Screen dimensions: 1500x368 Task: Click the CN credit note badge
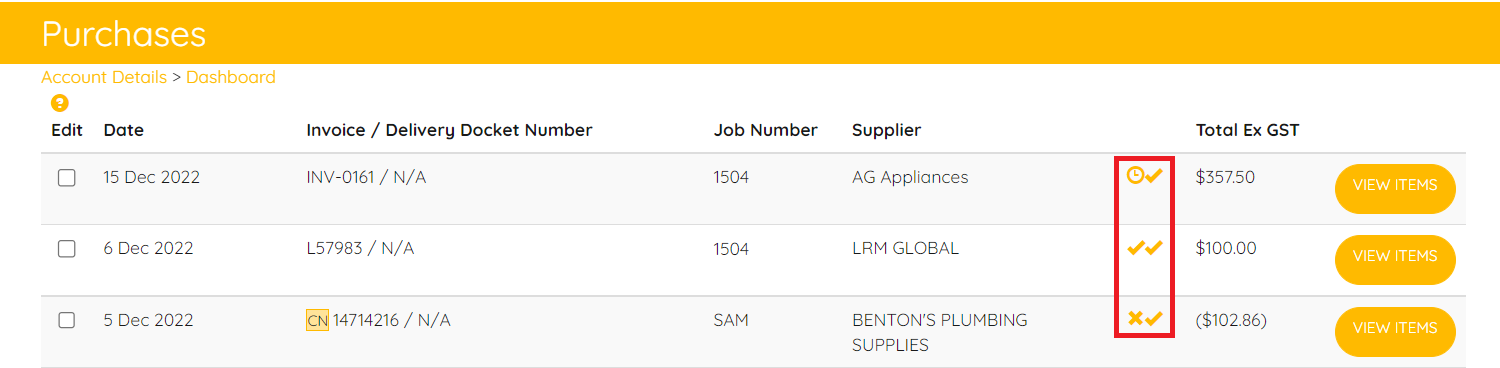(x=317, y=320)
